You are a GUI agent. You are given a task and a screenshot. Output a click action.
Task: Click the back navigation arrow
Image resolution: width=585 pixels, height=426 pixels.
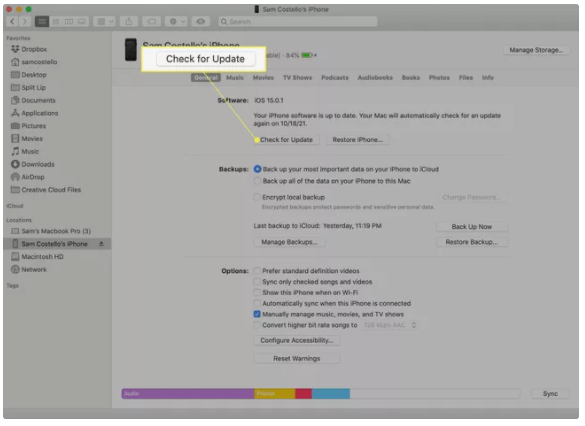(x=12, y=22)
